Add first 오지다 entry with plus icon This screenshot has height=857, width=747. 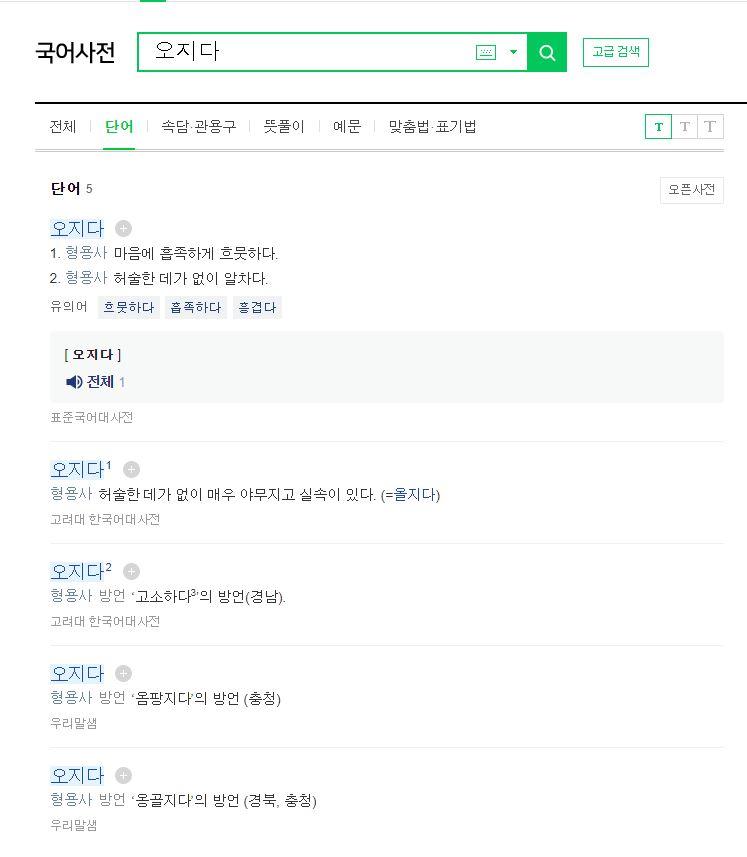(123, 228)
